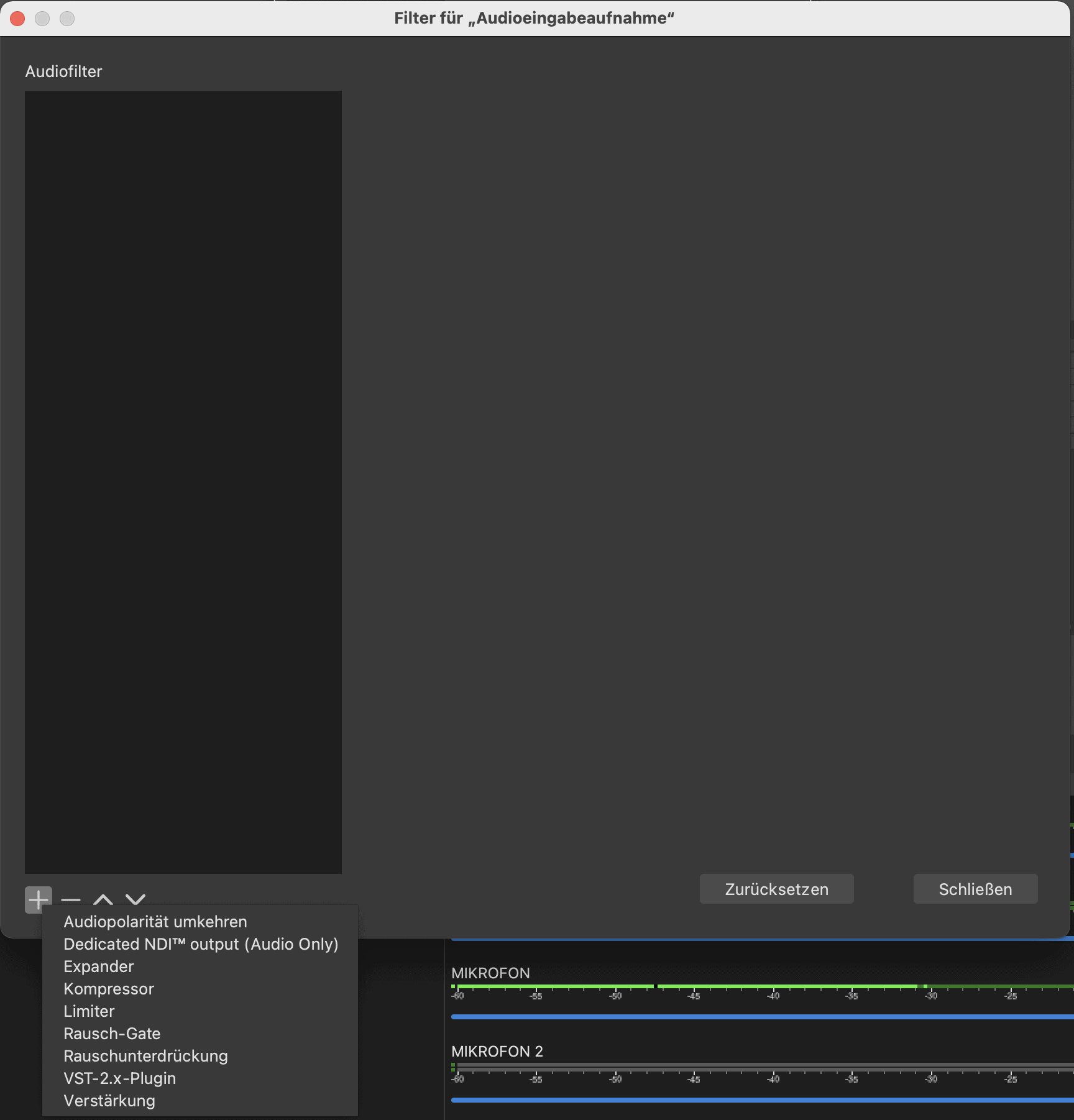1074x1120 pixels.
Task: Select the Rausch-Gate filter entry
Action: (200, 1034)
